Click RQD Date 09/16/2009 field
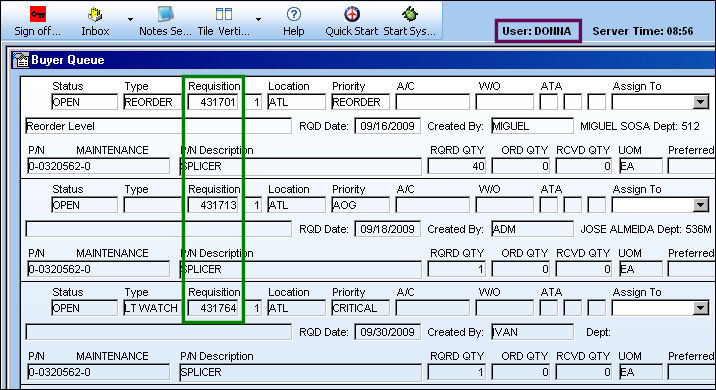Viewport: 716px width, 390px height. (x=387, y=126)
